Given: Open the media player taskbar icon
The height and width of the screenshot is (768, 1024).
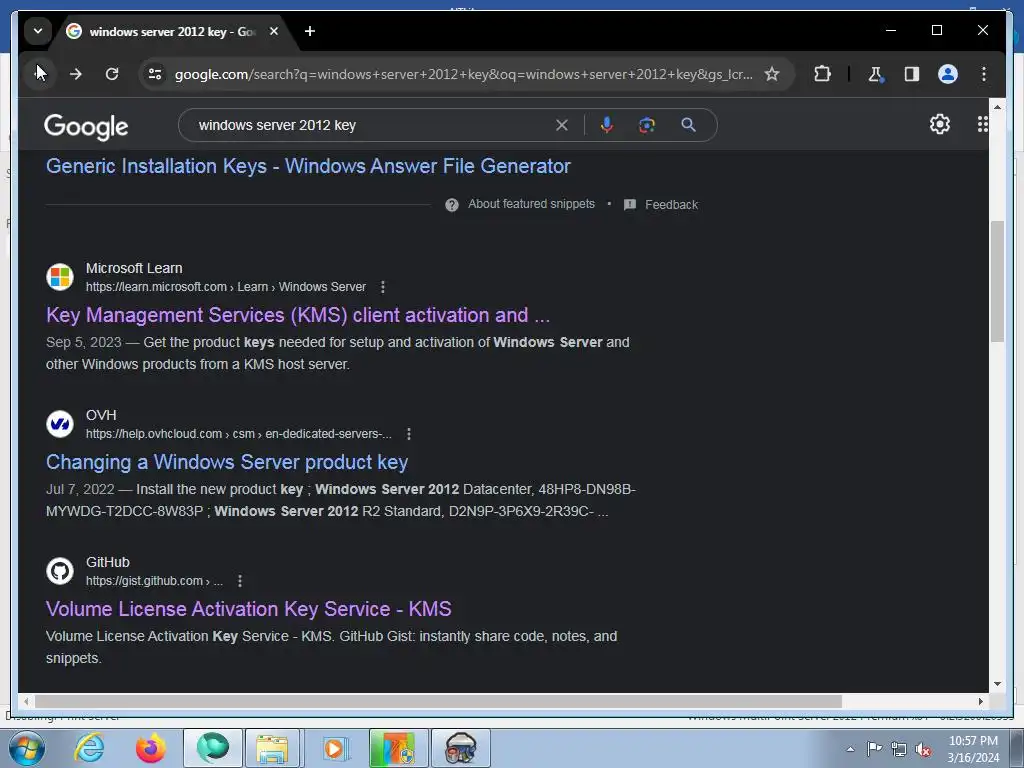Looking at the screenshot, I should (334, 748).
